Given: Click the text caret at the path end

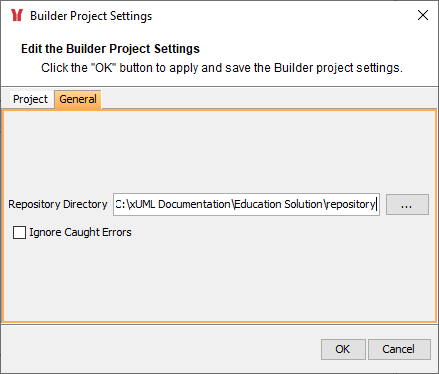Looking at the screenshot, I should [377, 204].
